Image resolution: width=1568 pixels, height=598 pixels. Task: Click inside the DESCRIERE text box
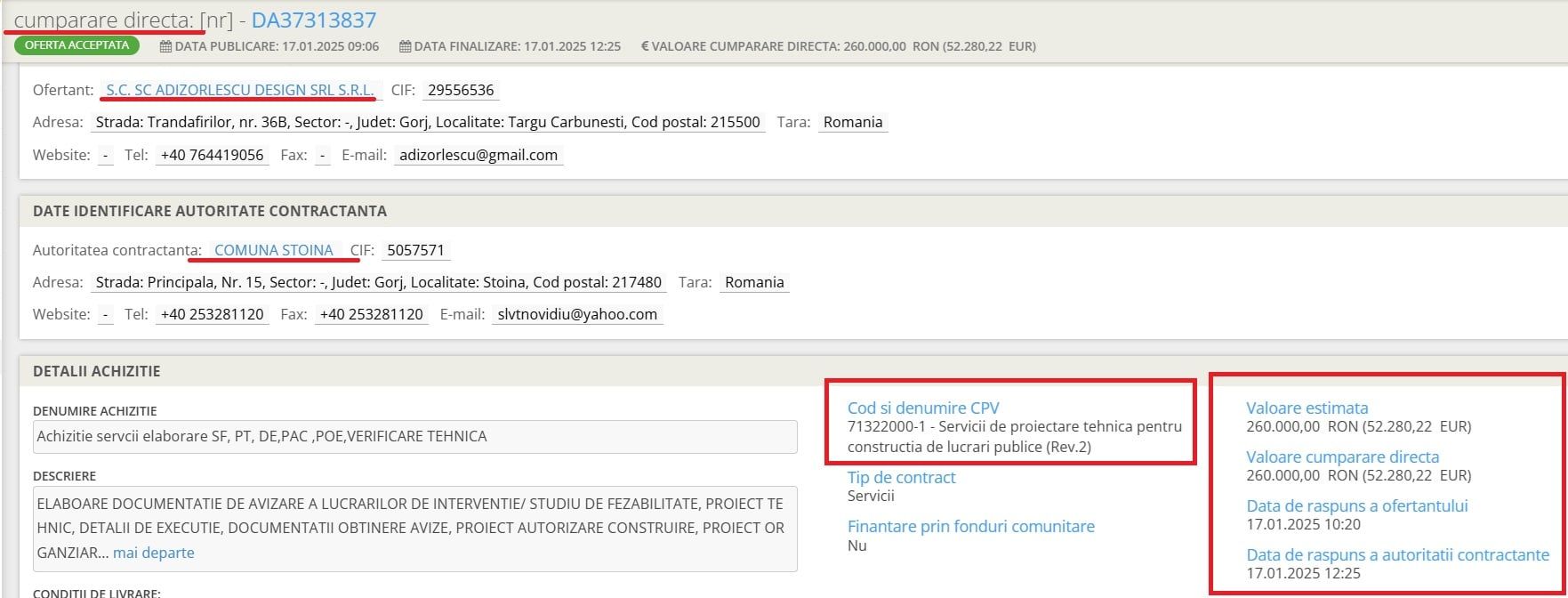click(414, 528)
